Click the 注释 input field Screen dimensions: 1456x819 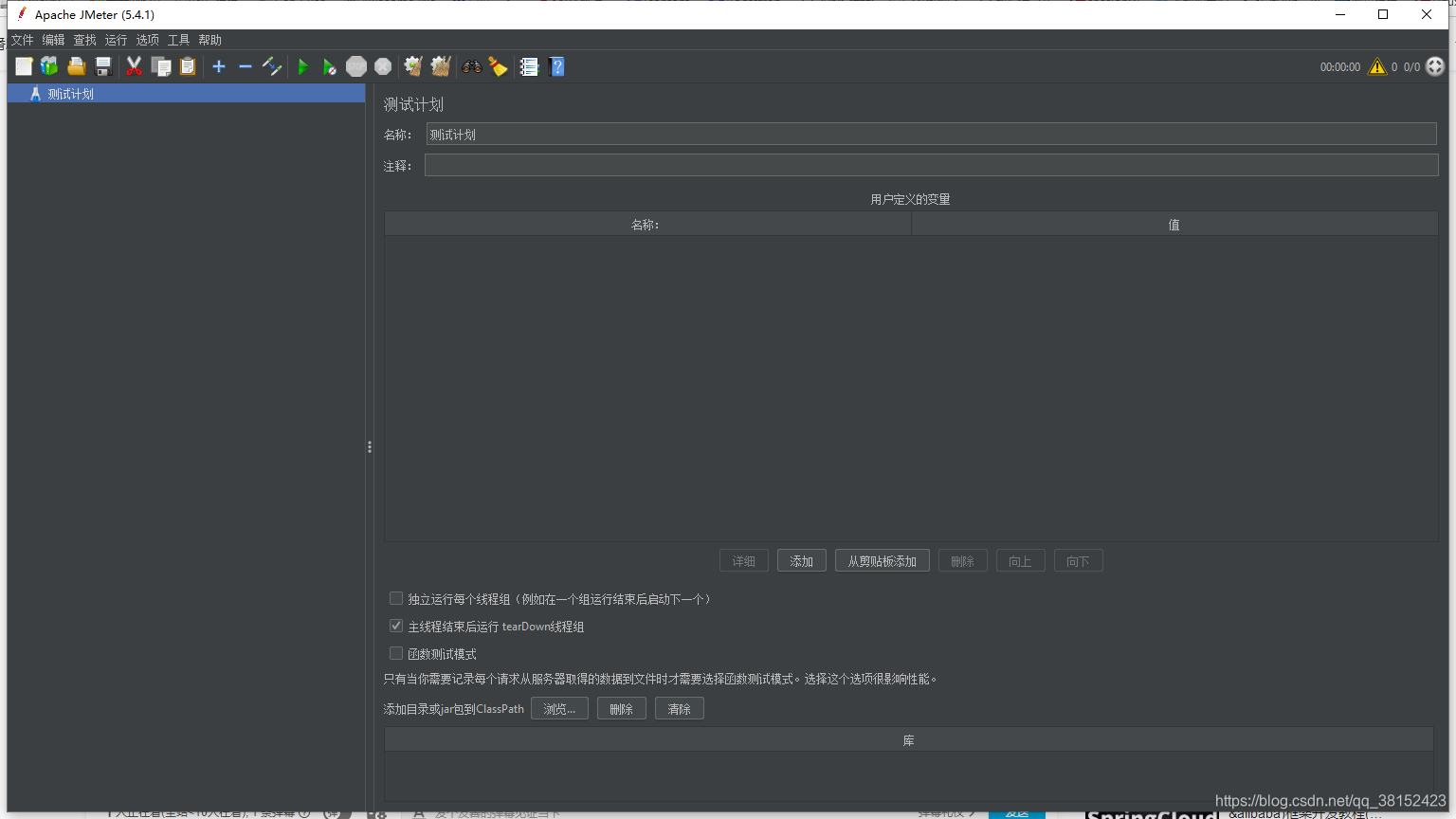932,165
